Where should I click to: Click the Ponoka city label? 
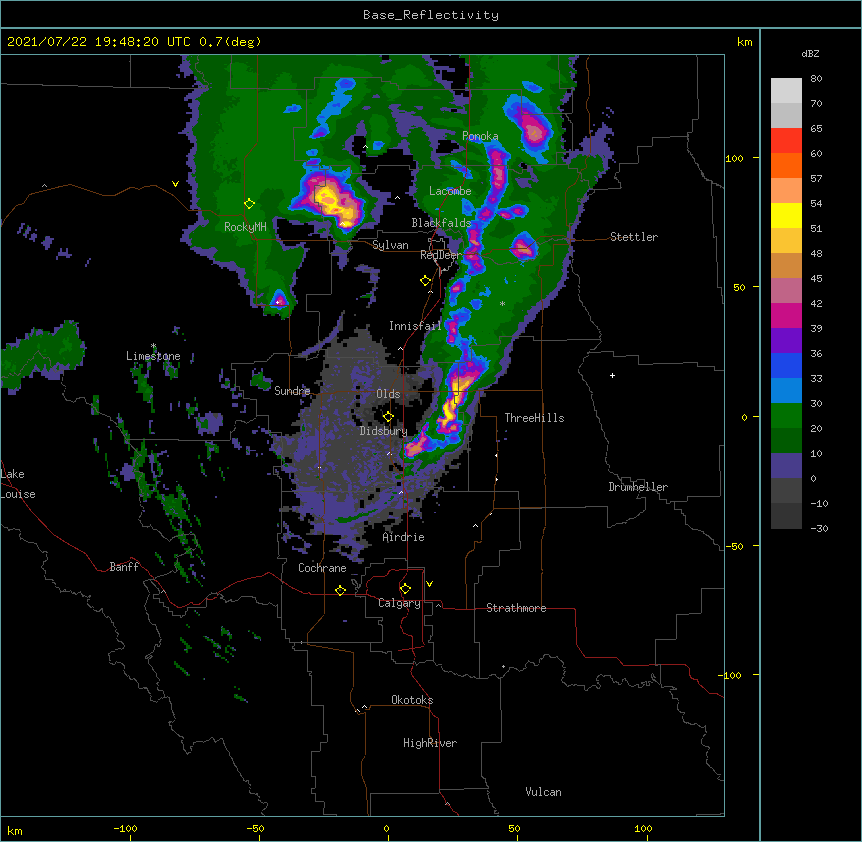[480, 136]
